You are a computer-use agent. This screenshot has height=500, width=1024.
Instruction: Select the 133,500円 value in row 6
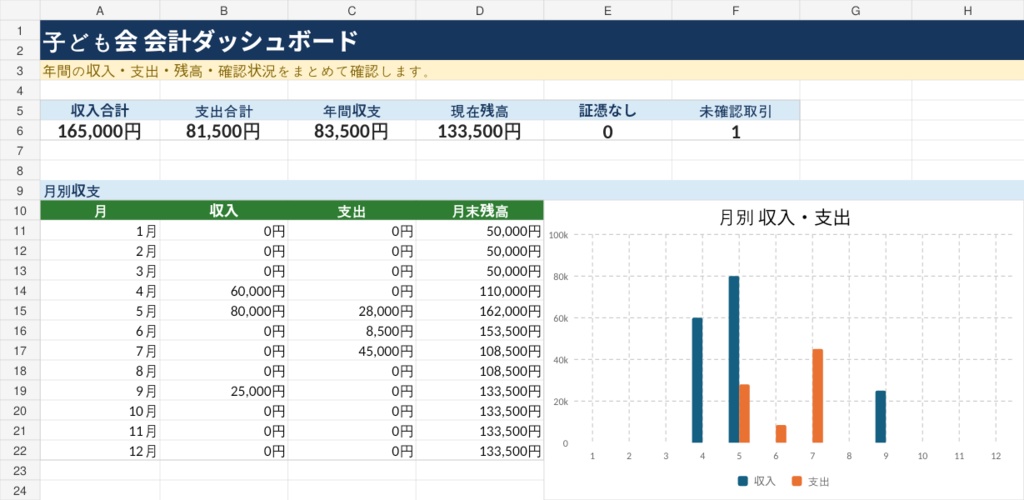(480, 131)
